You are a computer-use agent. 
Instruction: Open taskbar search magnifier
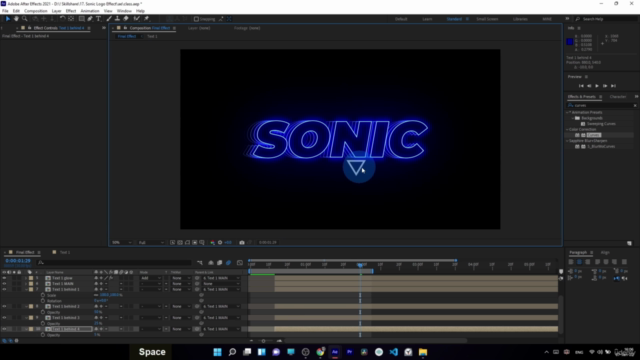[x=232, y=352]
